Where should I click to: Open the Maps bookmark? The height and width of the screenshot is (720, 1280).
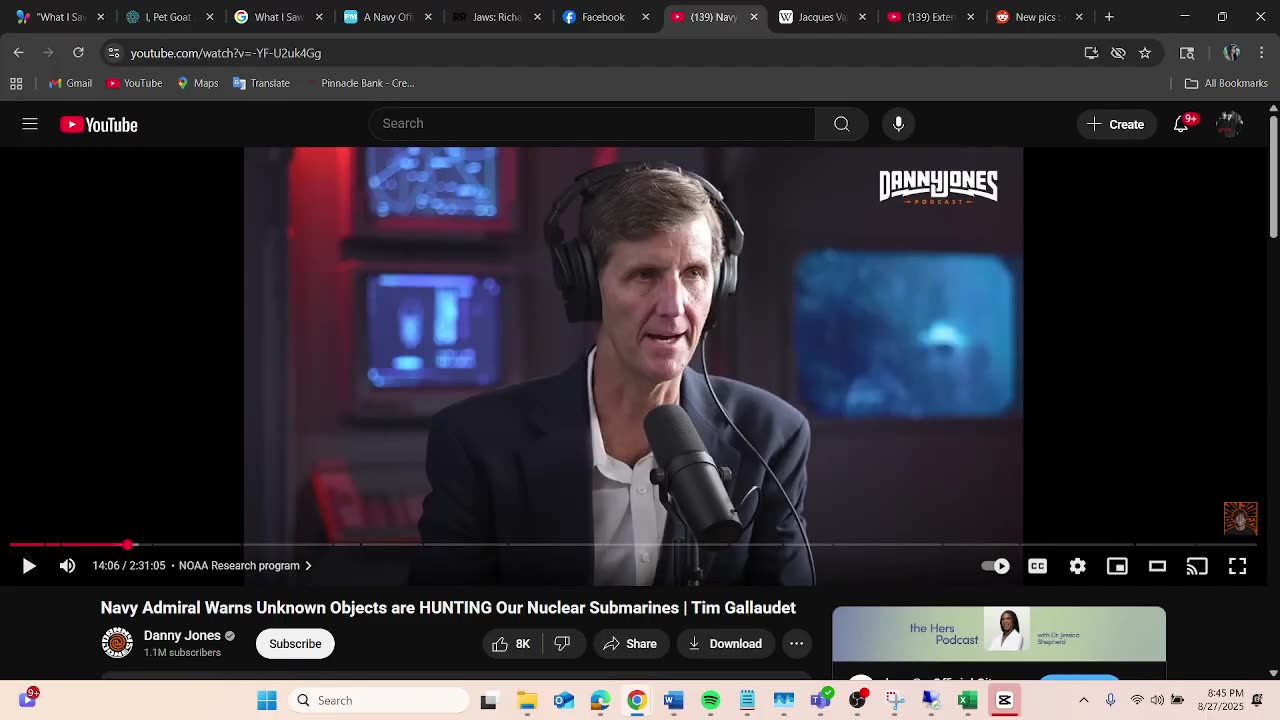tap(197, 83)
